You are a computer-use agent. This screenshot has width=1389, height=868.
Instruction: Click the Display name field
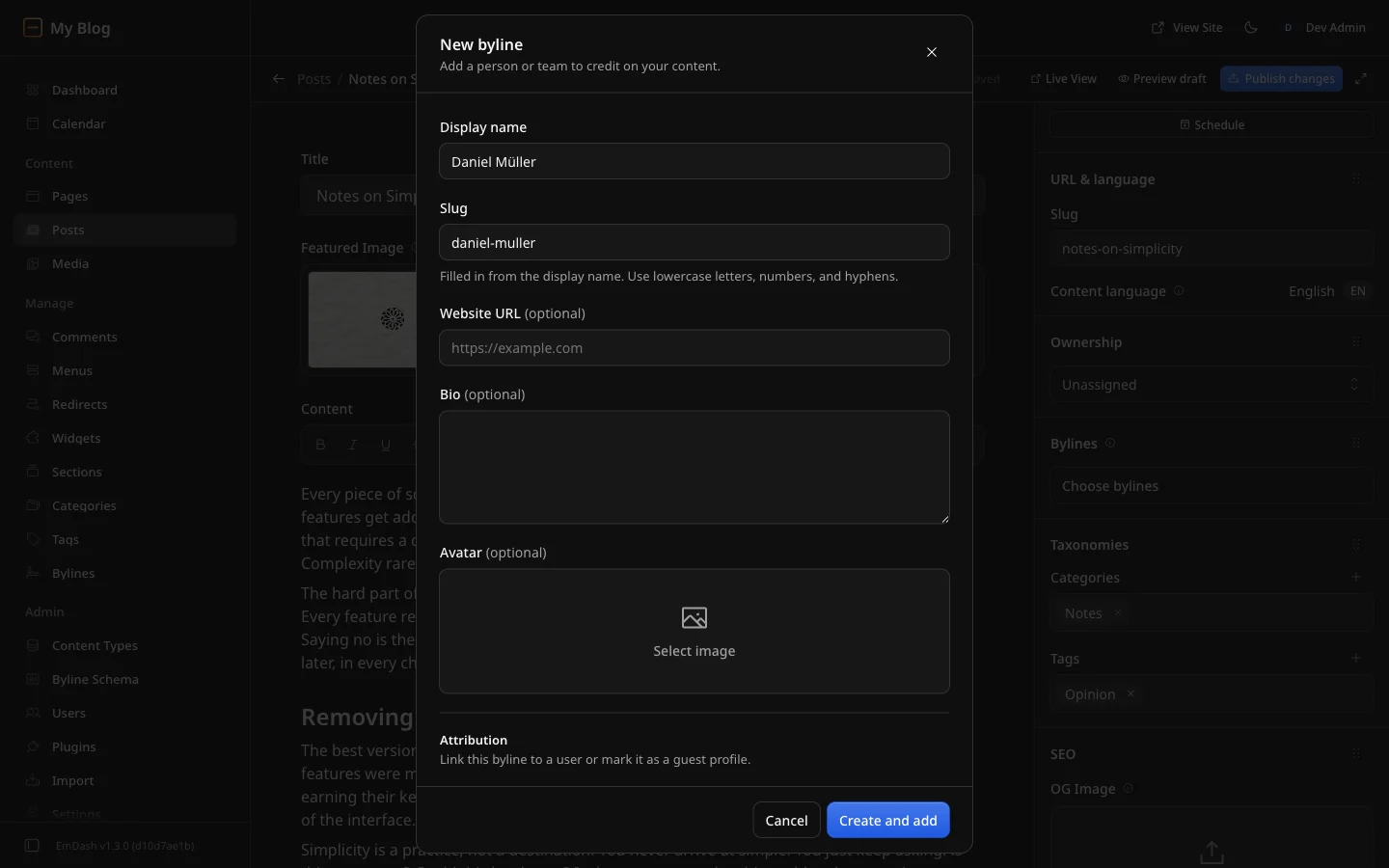click(694, 161)
